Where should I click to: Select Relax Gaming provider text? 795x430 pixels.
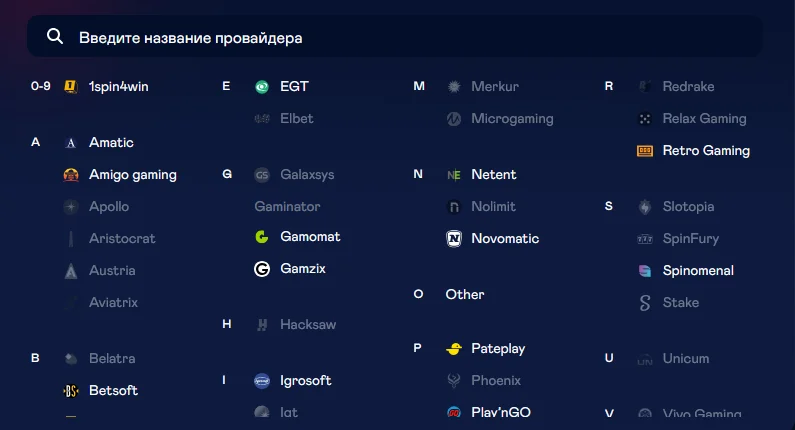[704, 119]
